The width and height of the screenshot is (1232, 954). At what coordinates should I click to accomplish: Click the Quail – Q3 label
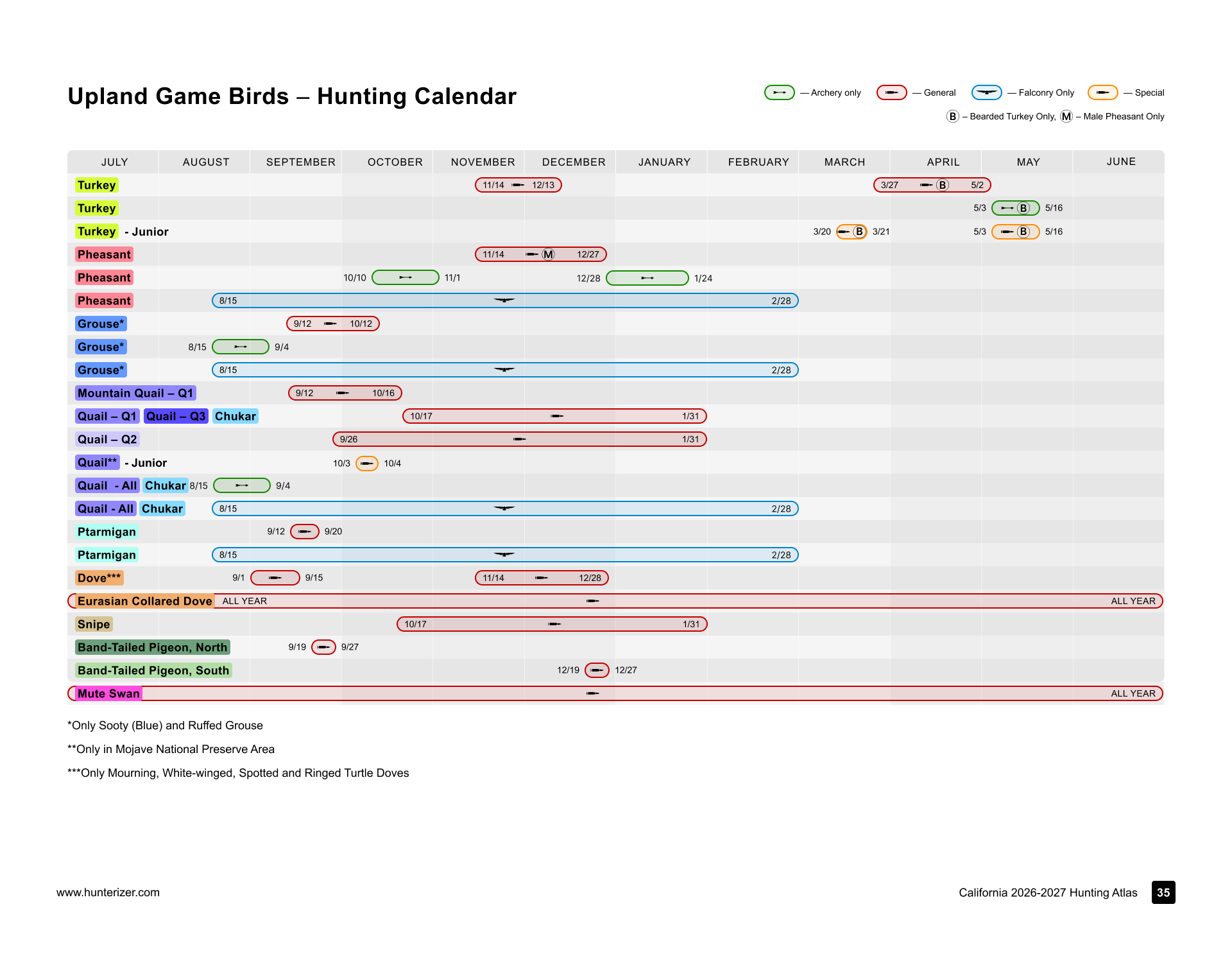[176, 416]
